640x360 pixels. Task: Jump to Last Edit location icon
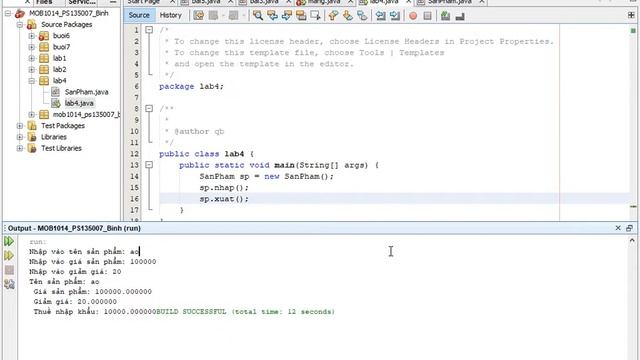(199, 16)
